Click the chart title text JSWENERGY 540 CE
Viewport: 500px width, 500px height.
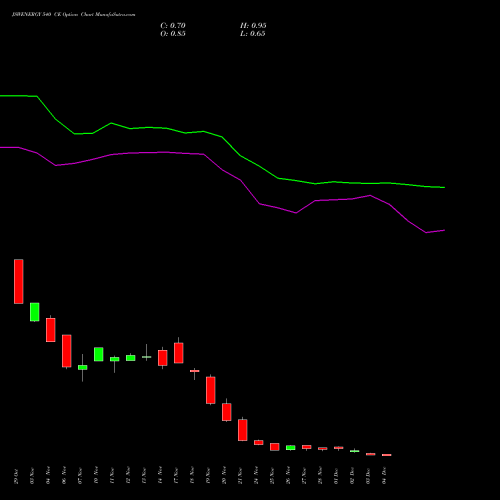(37, 15)
